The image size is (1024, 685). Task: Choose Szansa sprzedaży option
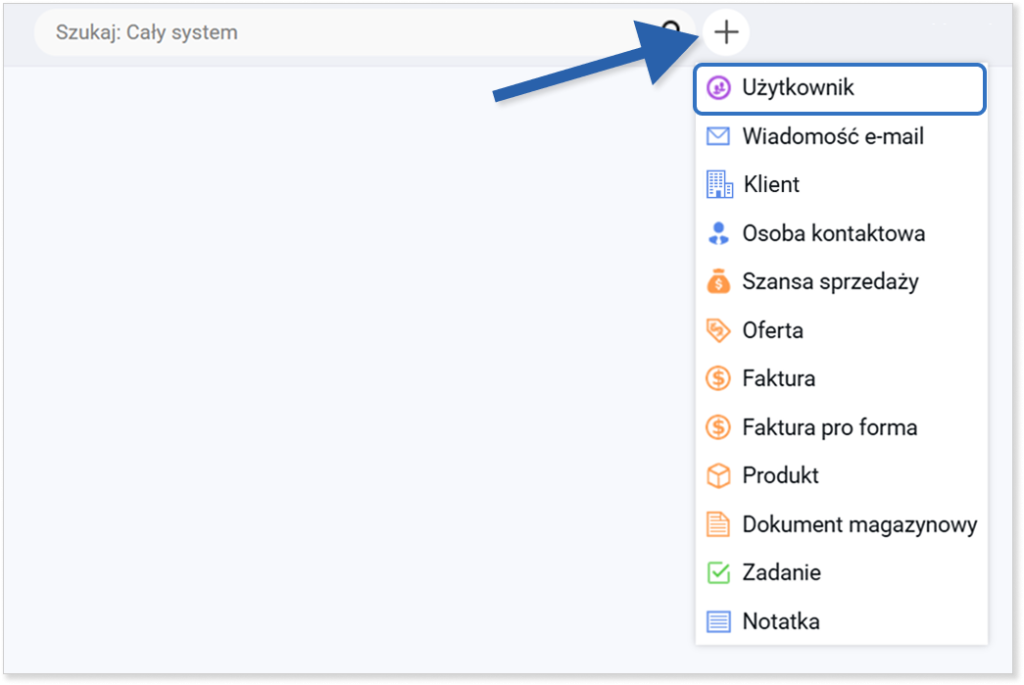830,282
